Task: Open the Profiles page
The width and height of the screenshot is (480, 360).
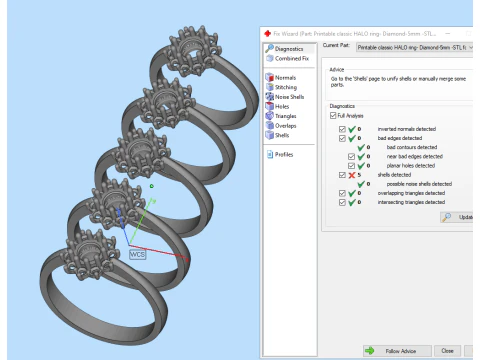Action: (x=284, y=155)
